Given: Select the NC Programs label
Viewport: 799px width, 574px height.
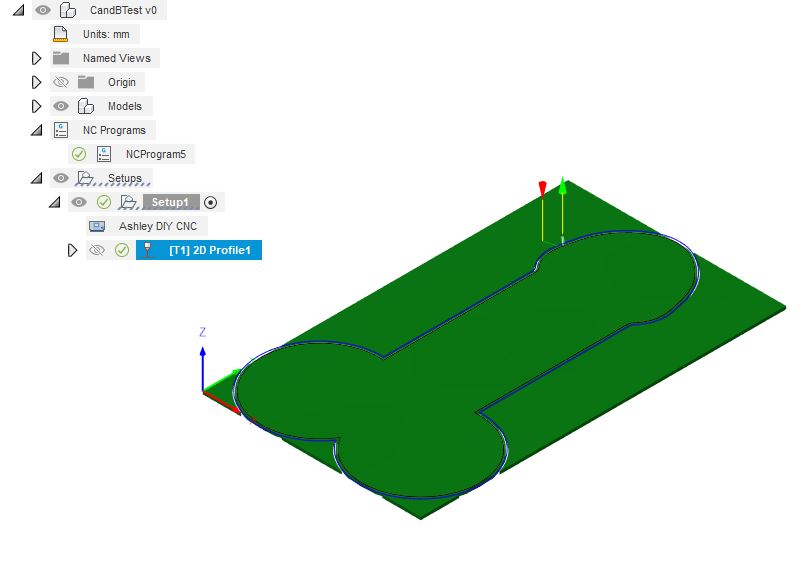Looking at the screenshot, I should 114,130.
